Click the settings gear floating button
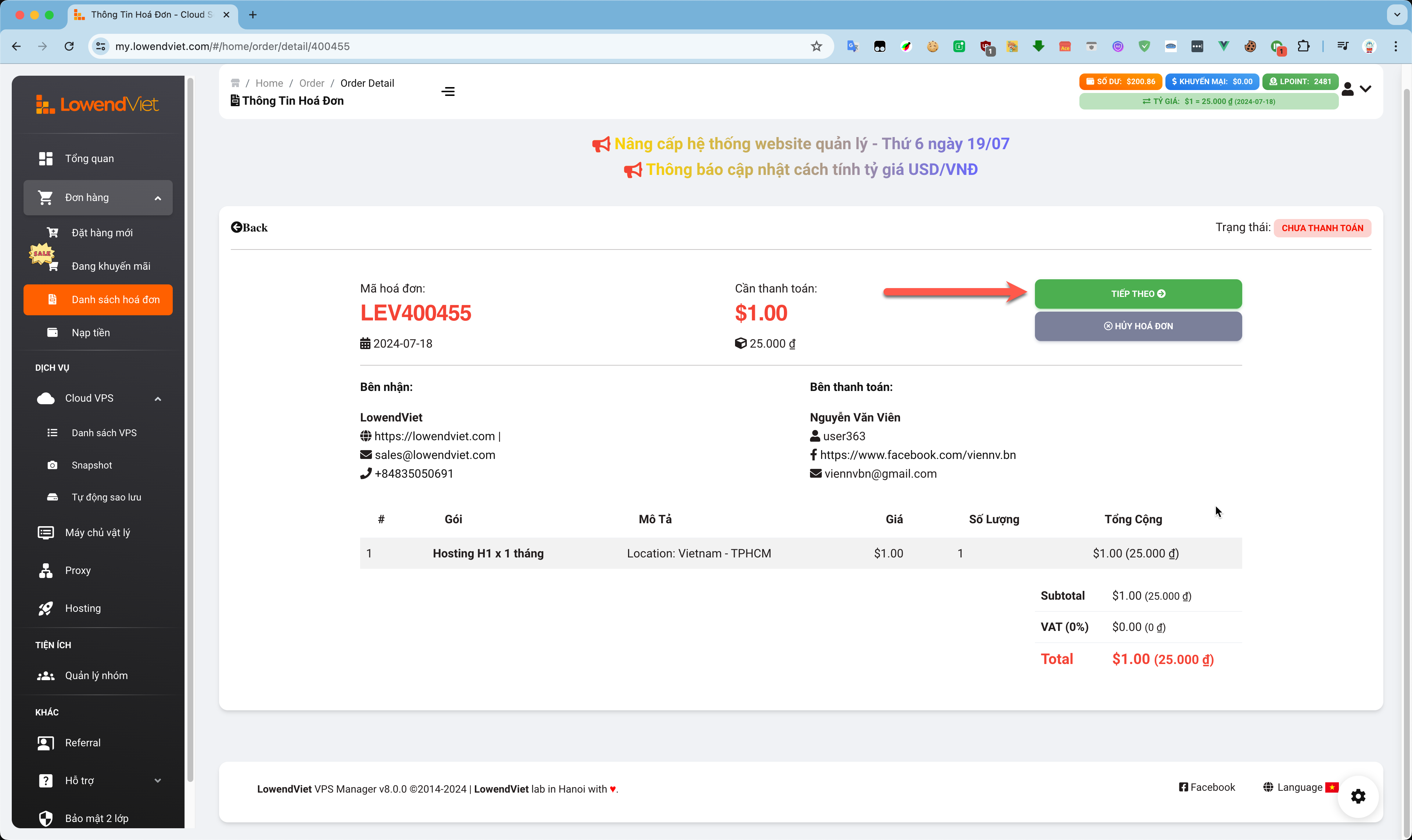 click(x=1358, y=796)
